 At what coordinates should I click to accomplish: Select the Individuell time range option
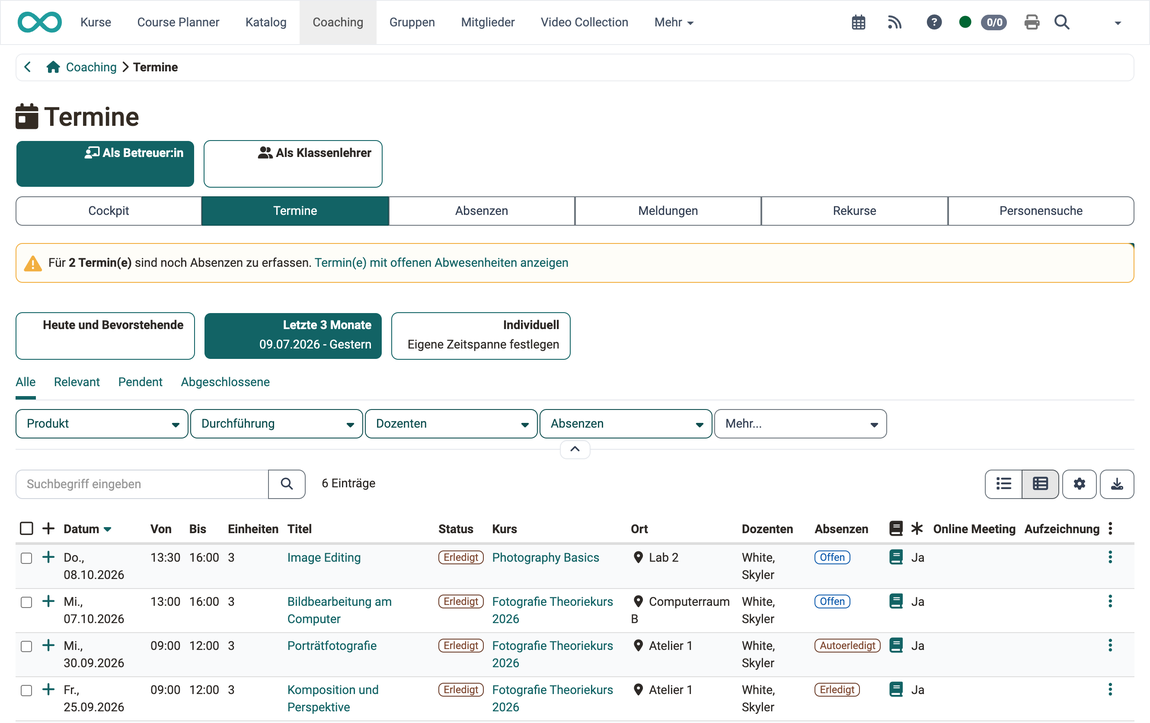point(481,336)
